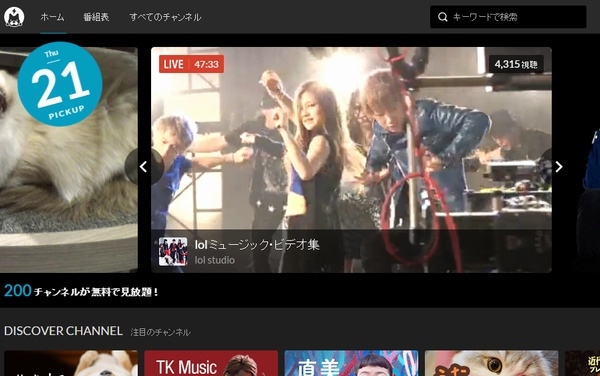Screen dimensions: 600x376
Task: Click the LIVE 47:33 badge
Action: pyautogui.click(x=192, y=64)
